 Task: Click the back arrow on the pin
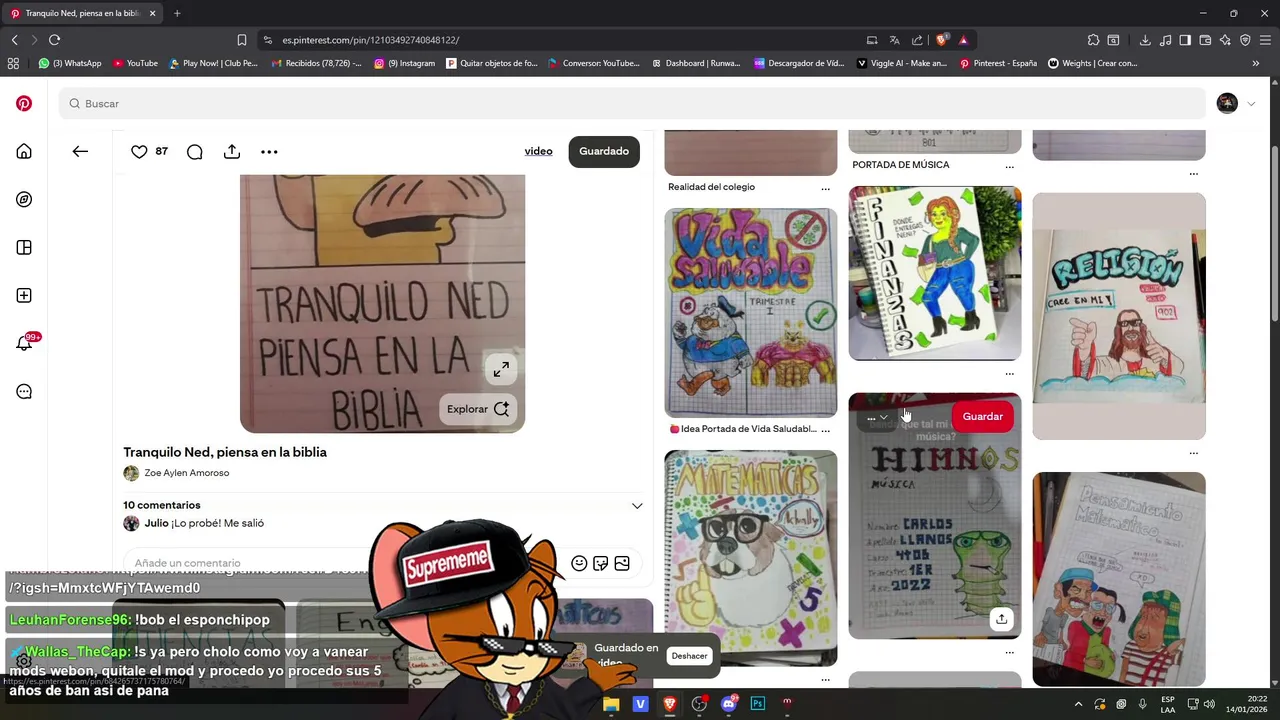click(80, 151)
